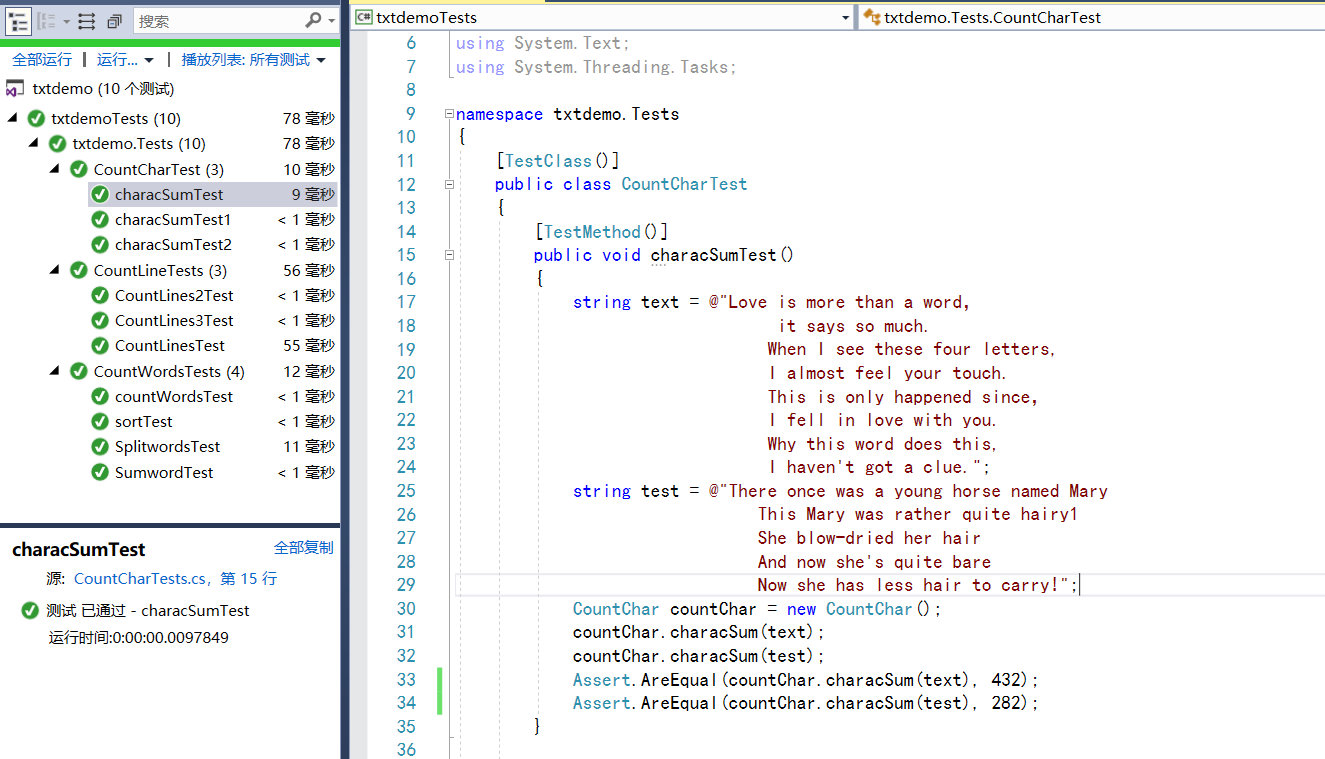Click the green check beside CountLines3Test
The height and width of the screenshot is (759, 1325).
point(100,321)
